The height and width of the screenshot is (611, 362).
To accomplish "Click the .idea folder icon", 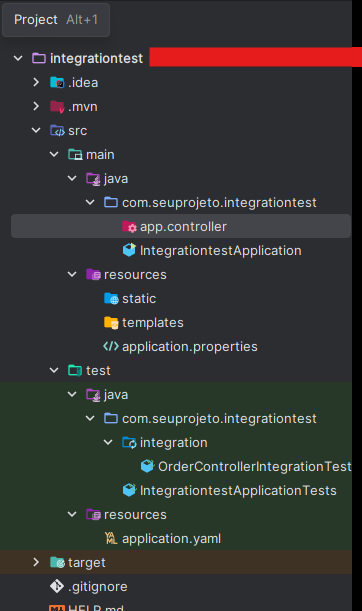I will [57, 83].
